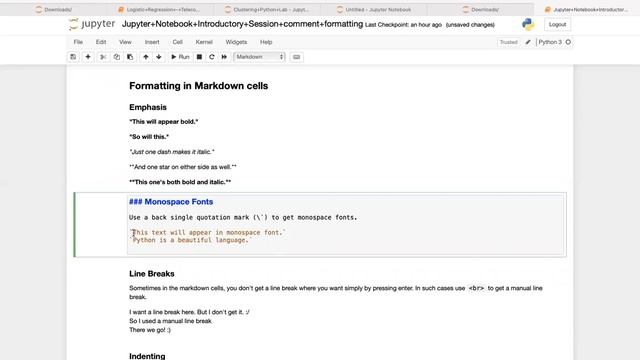Viewport: 640px width, 360px height.
Task: Paste cells below icon
Action: pyautogui.click(x=130, y=57)
